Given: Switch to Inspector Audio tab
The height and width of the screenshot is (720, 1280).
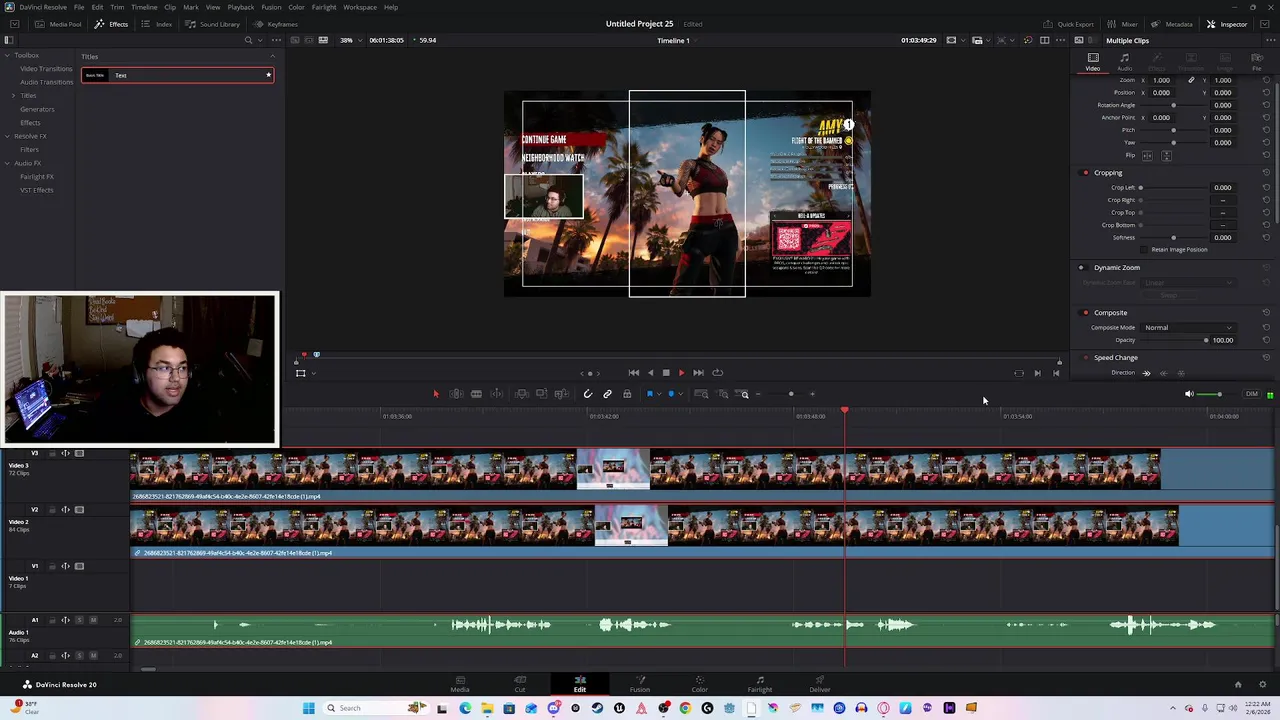Looking at the screenshot, I should (x=1124, y=62).
